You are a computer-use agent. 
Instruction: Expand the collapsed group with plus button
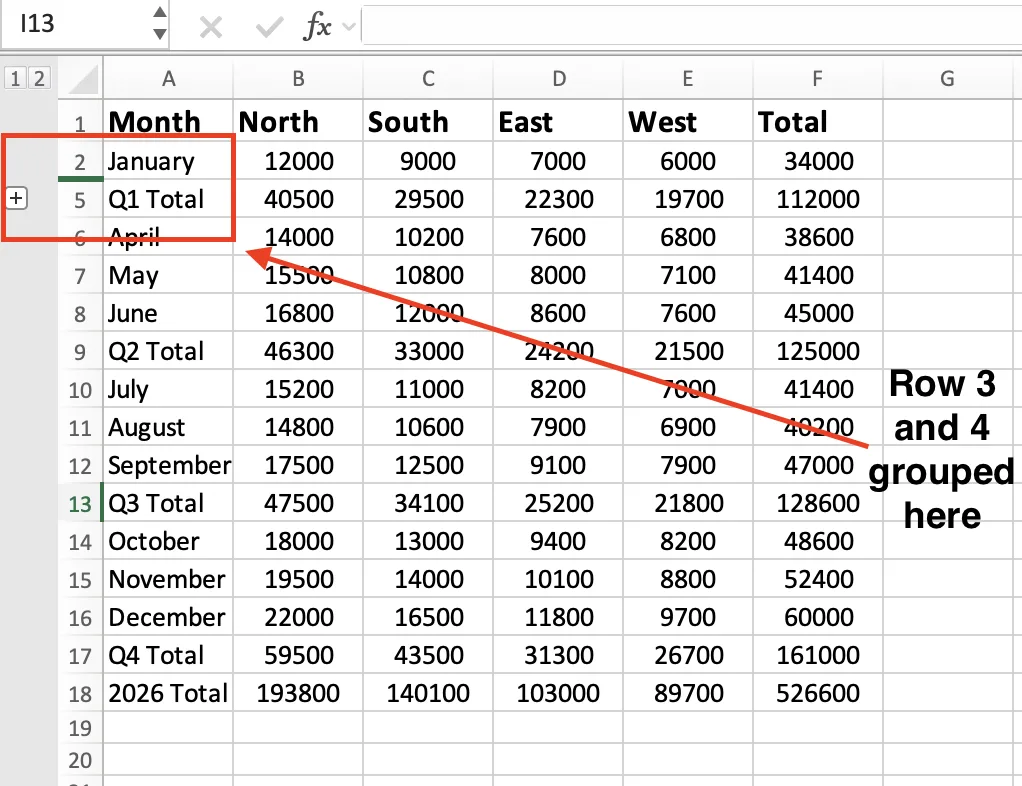tap(16, 198)
